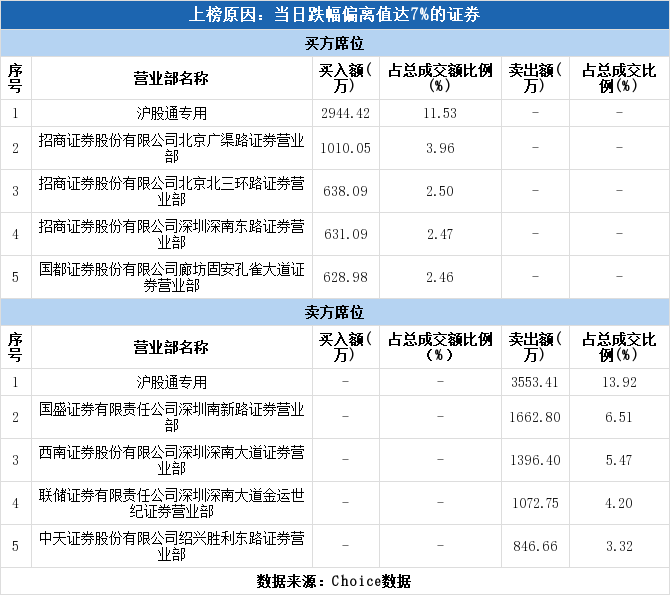Click percentage value 2.47
The height and width of the screenshot is (595, 670).
(440, 234)
